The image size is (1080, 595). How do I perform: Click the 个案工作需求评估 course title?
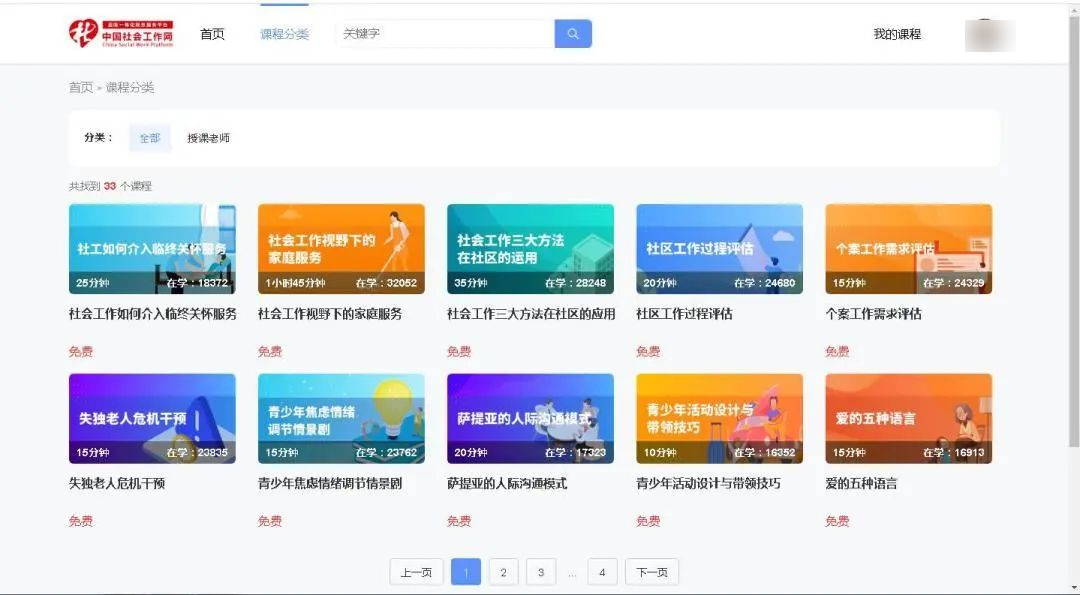click(x=873, y=314)
